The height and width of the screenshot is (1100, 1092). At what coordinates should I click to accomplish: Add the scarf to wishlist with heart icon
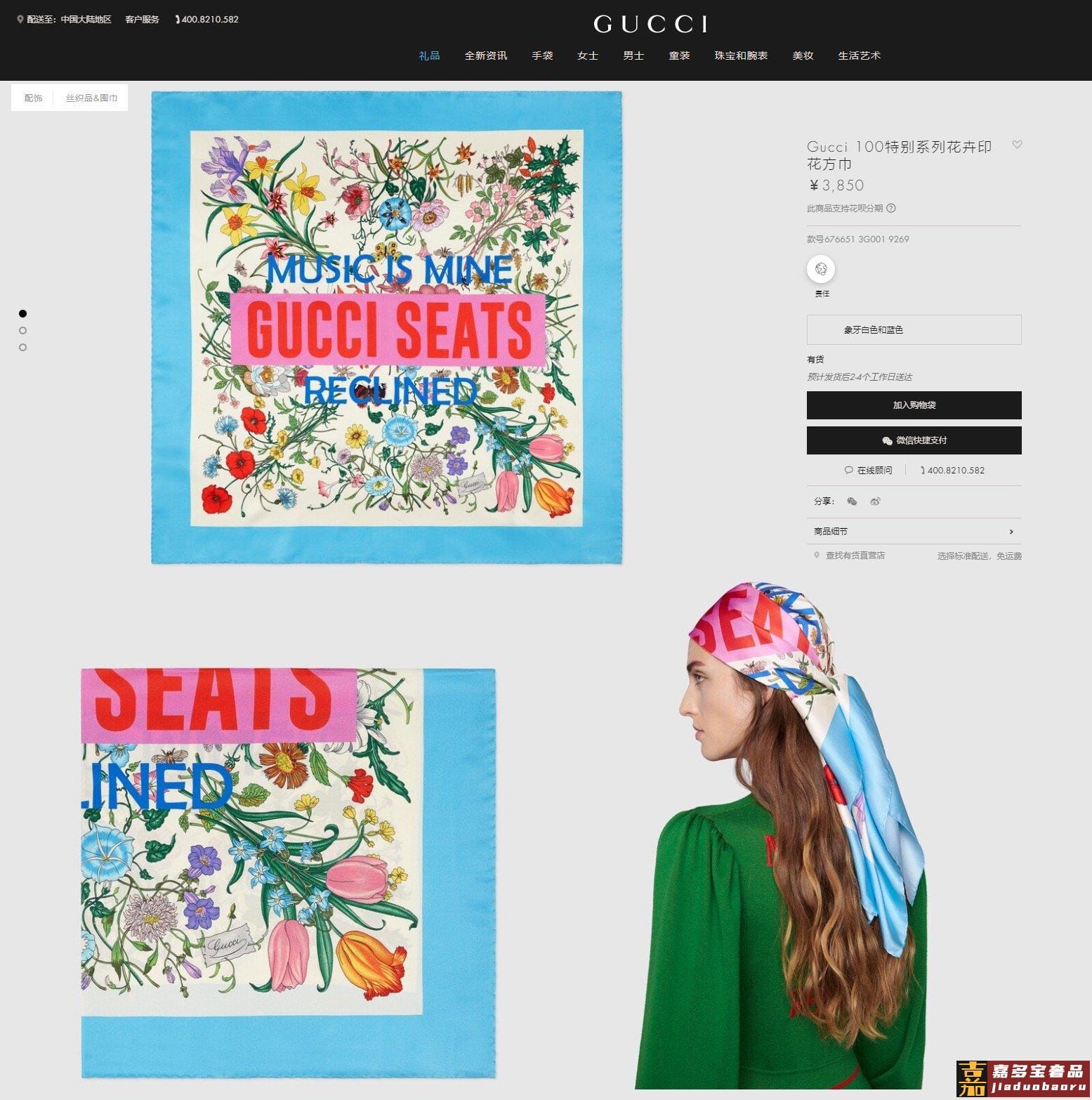pos(1017,145)
